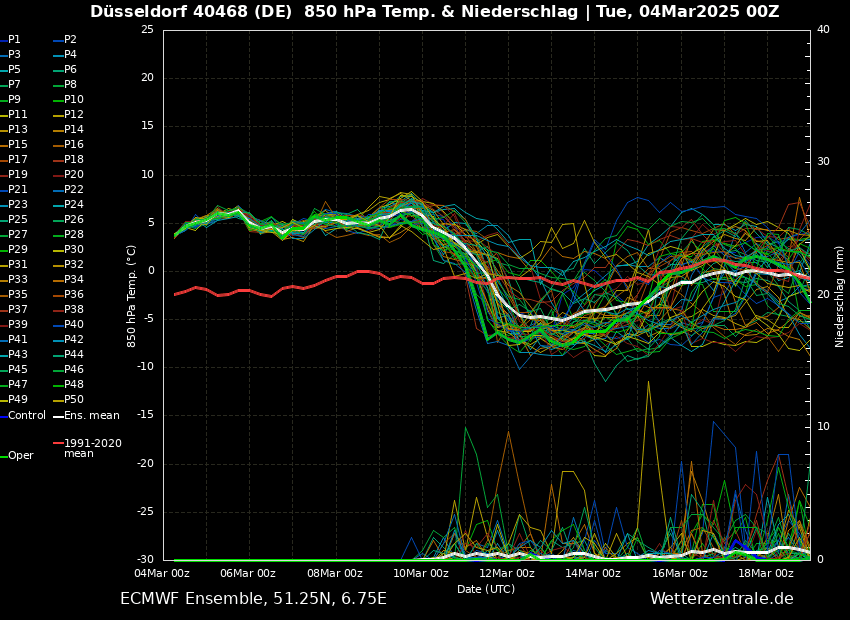Click the Date (UTC) axis label
This screenshot has width=850, height=620.
click(x=486, y=589)
